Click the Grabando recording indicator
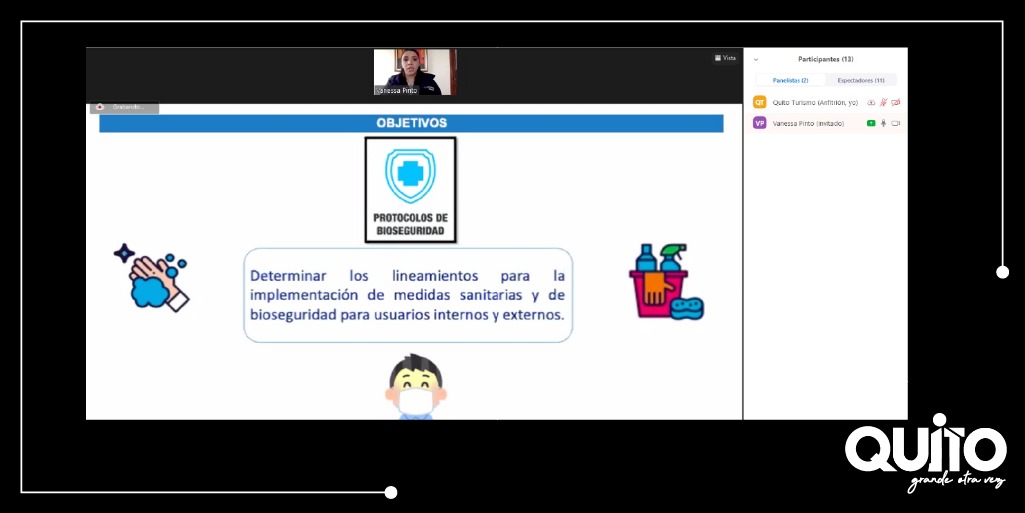The image size is (1025, 513). click(124, 107)
